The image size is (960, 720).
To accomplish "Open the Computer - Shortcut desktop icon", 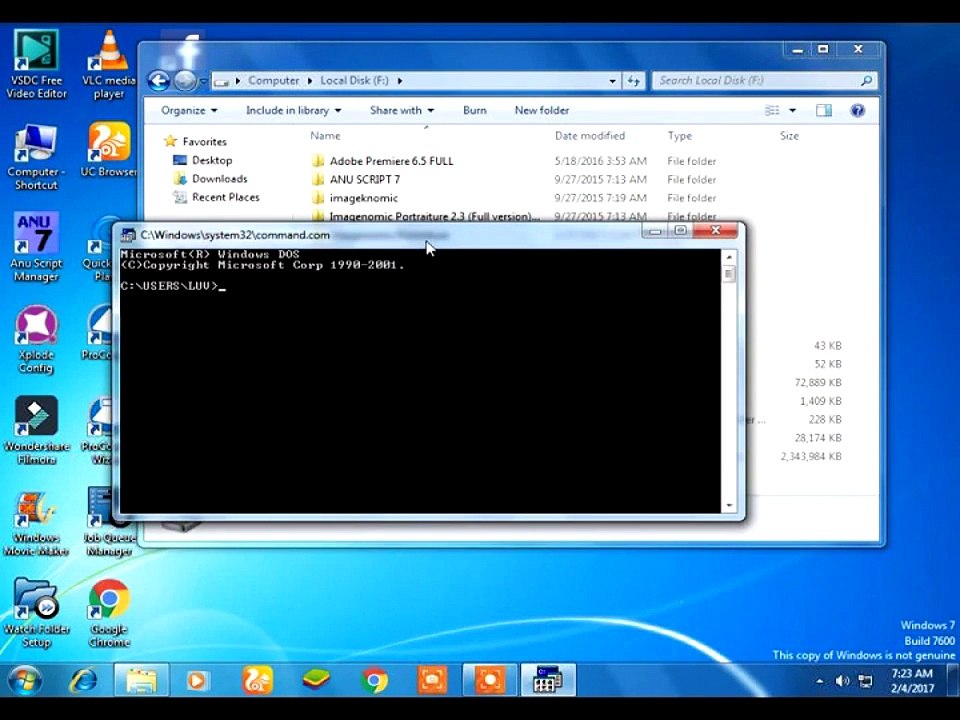I will click(36, 157).
